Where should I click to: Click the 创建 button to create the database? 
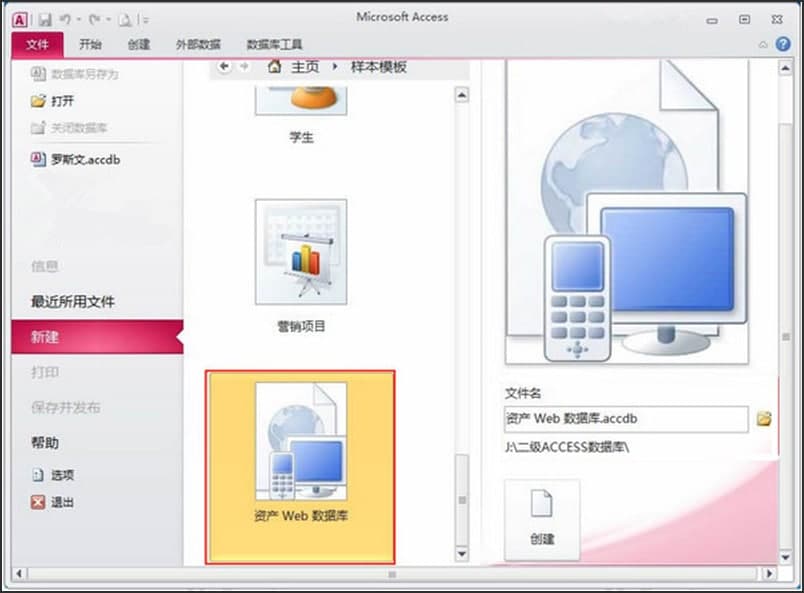click(542, 516)
